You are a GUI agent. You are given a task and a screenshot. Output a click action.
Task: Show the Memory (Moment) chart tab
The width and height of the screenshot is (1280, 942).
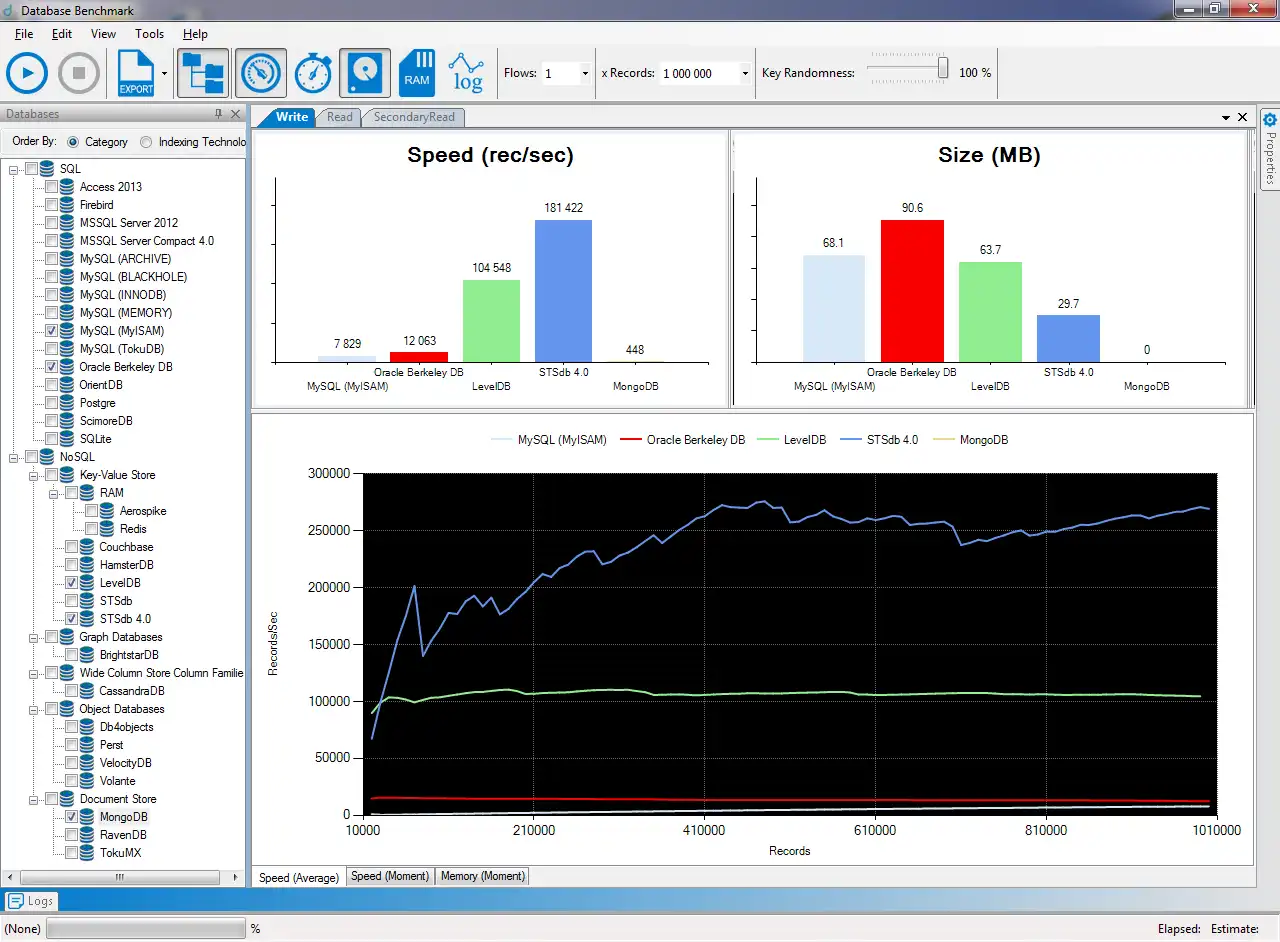[x=482, y=876]
